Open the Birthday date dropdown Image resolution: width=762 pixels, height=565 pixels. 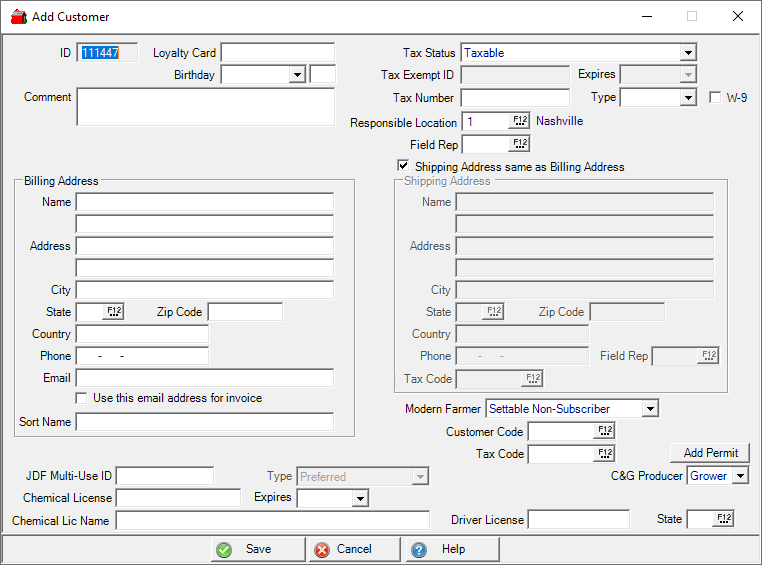tap(296, 75)
